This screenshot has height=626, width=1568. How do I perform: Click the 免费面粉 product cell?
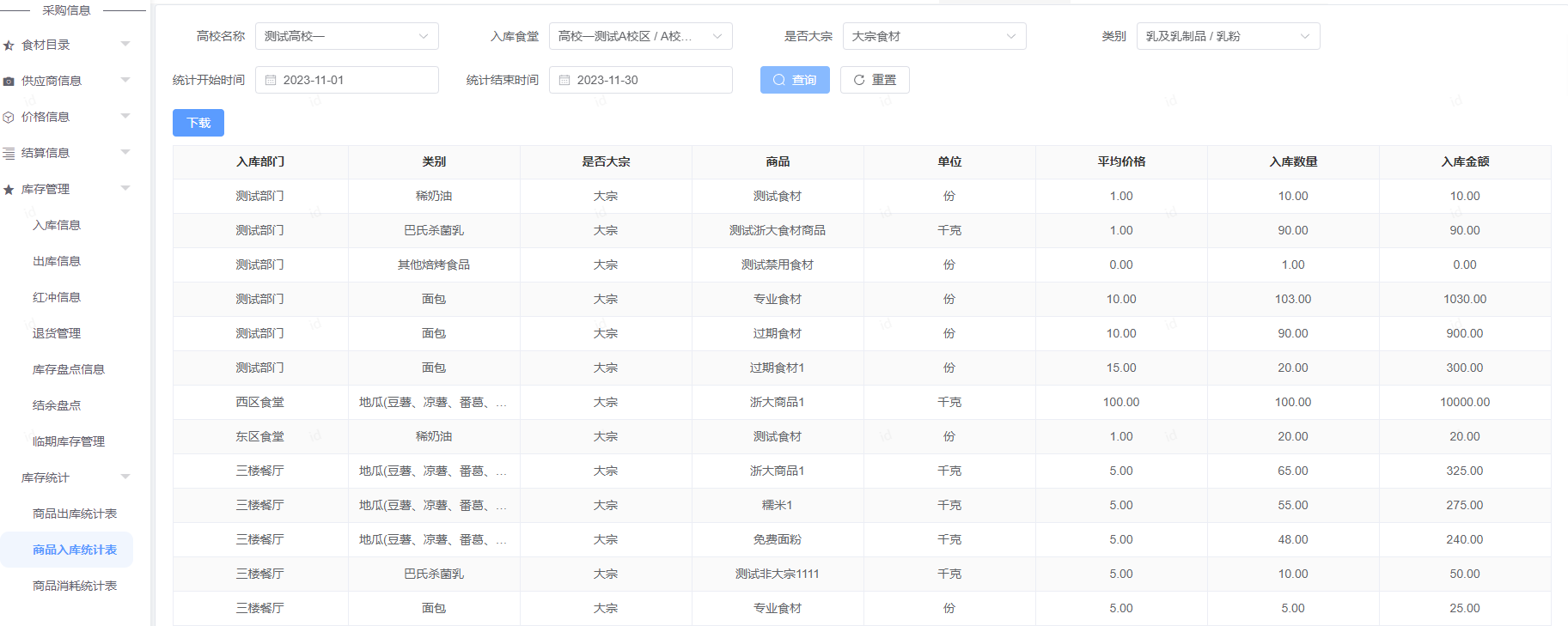(778, 539)
